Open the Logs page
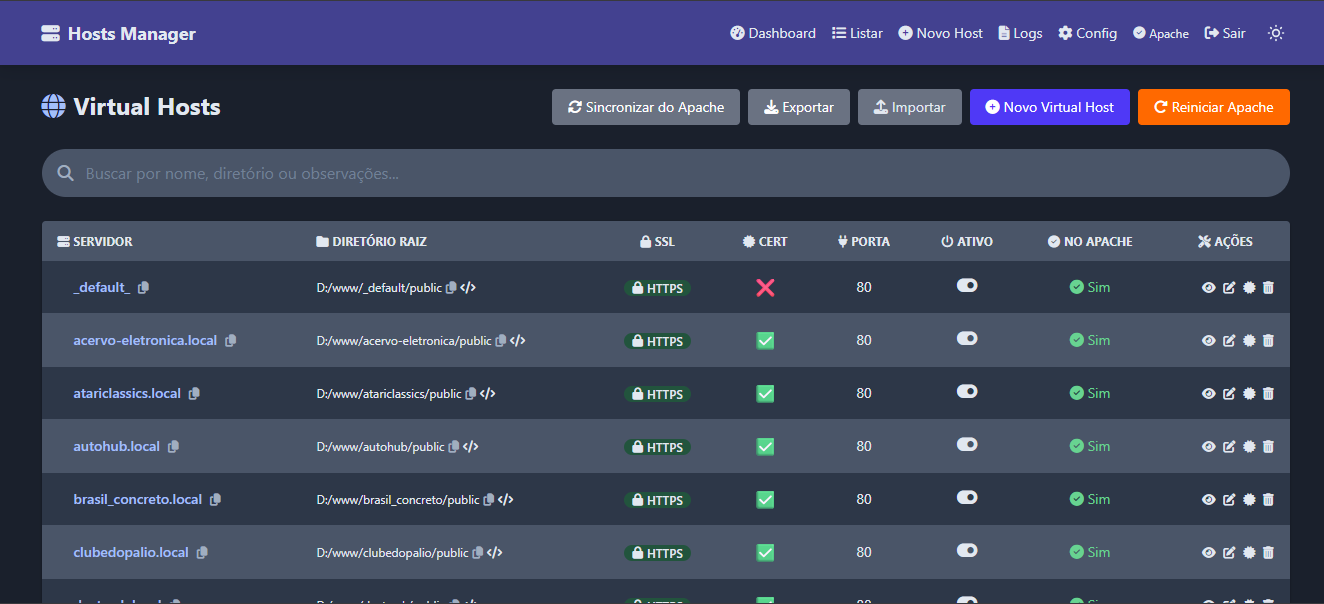 (1020, 33)
